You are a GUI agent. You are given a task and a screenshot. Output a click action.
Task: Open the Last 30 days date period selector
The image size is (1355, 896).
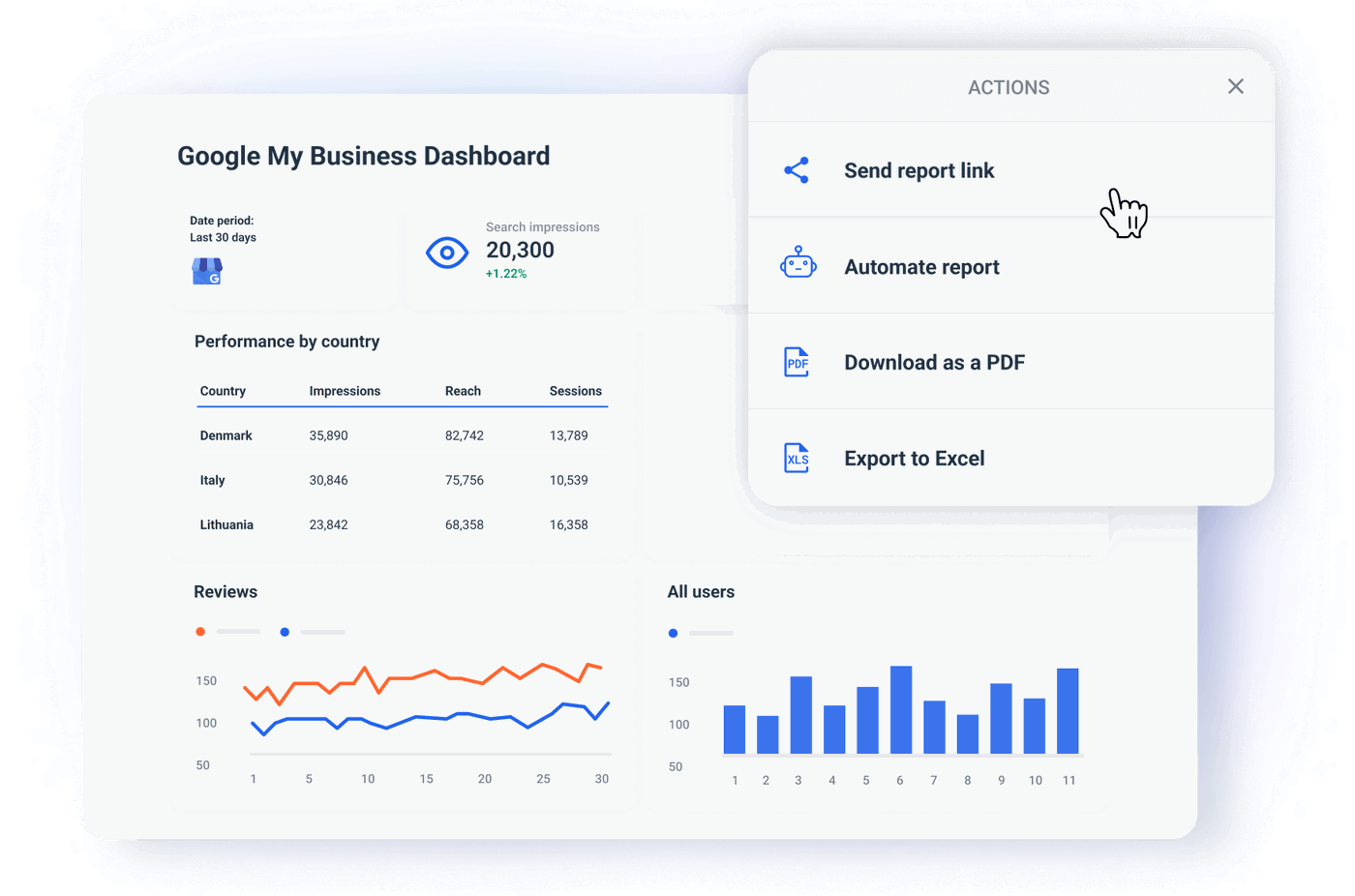[223, 237]
